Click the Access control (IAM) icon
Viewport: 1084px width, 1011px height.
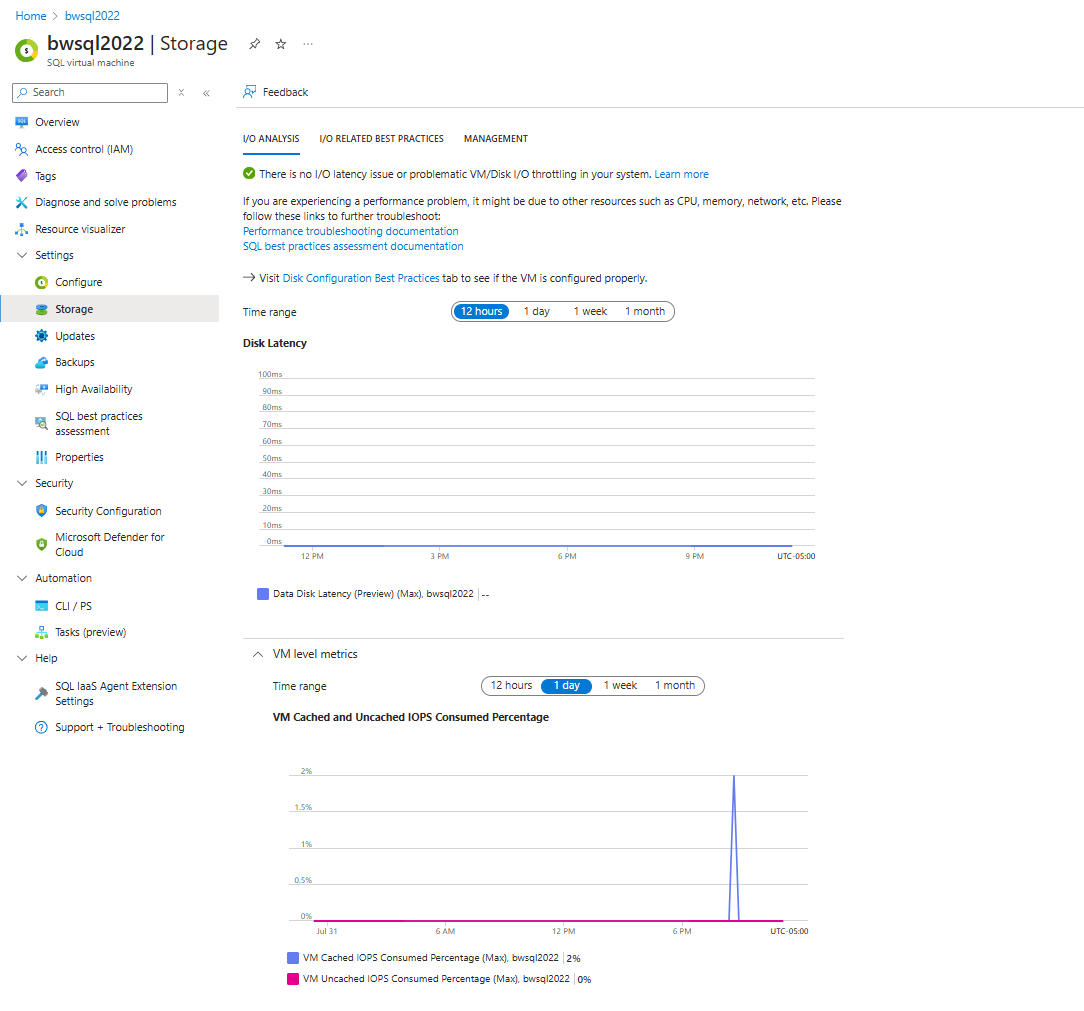pyautogui.click(x=21, y=149)
